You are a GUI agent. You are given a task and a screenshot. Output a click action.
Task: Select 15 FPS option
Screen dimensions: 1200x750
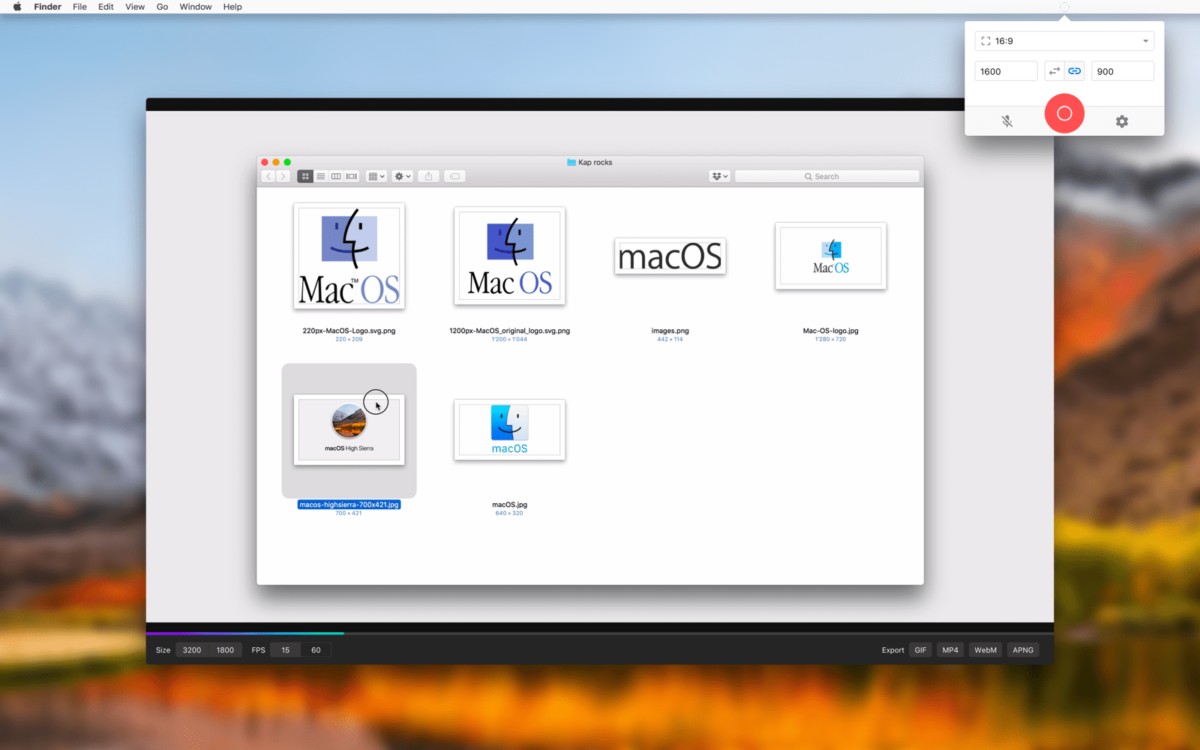[x=285, y=650]
